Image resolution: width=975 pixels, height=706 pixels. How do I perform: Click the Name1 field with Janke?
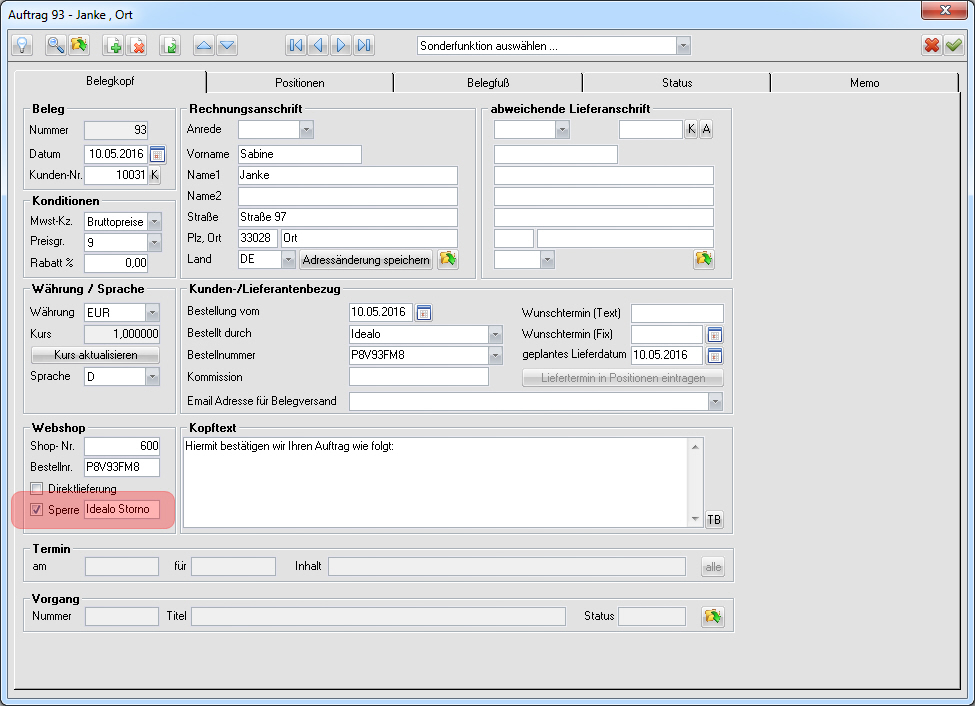pyautogui.click(x=348, y=175)
